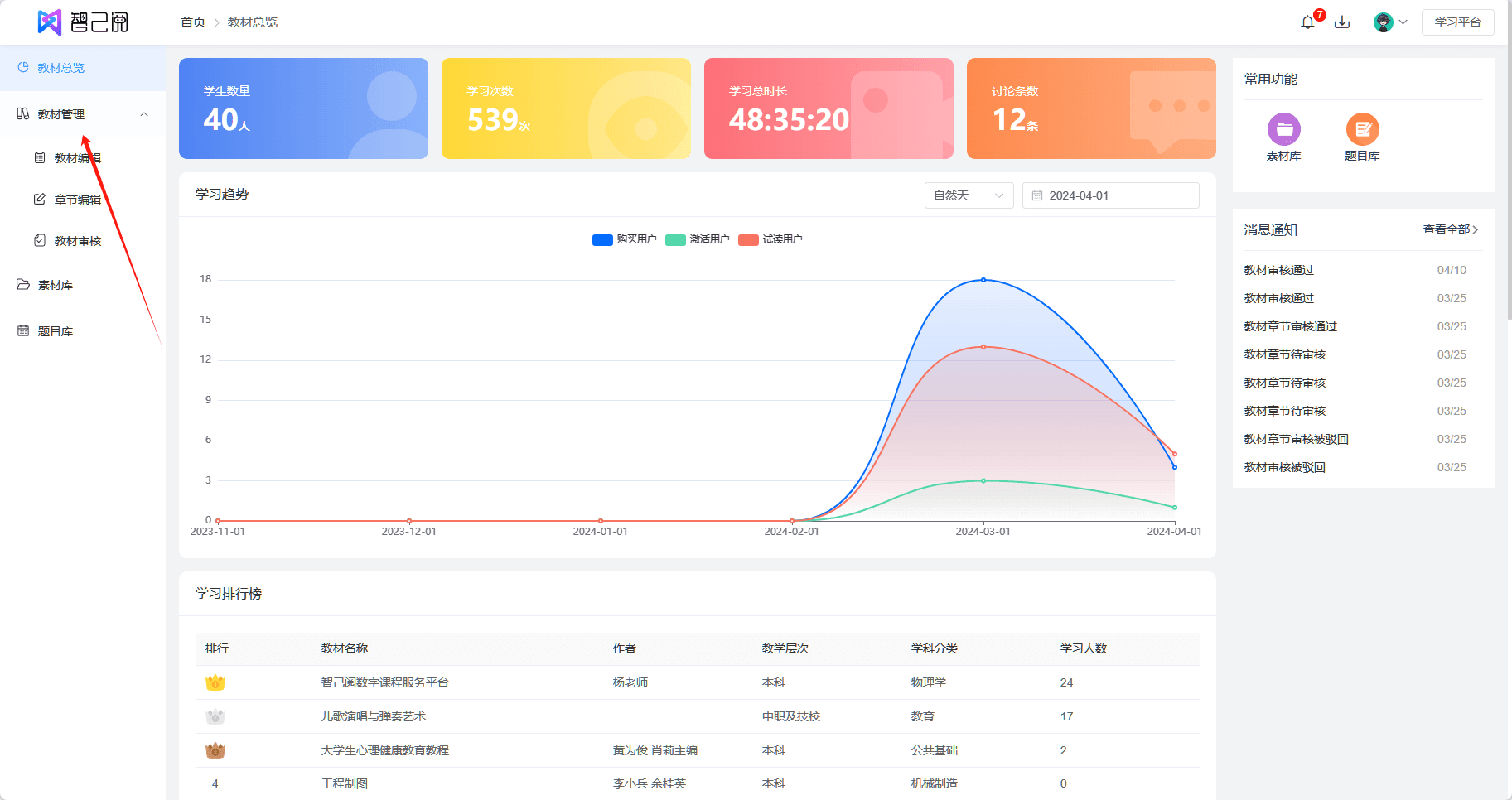Click the date field 2024-04-01
1512x800 pixels.
(1110, 195)
